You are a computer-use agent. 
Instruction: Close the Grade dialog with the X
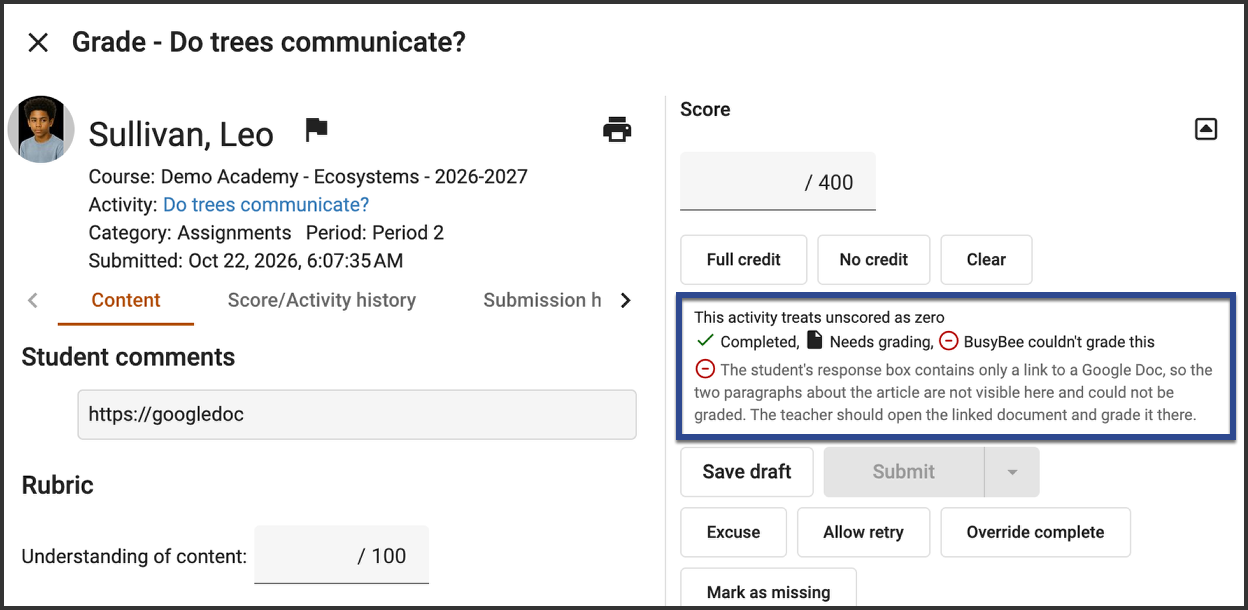tap(38, 42)
